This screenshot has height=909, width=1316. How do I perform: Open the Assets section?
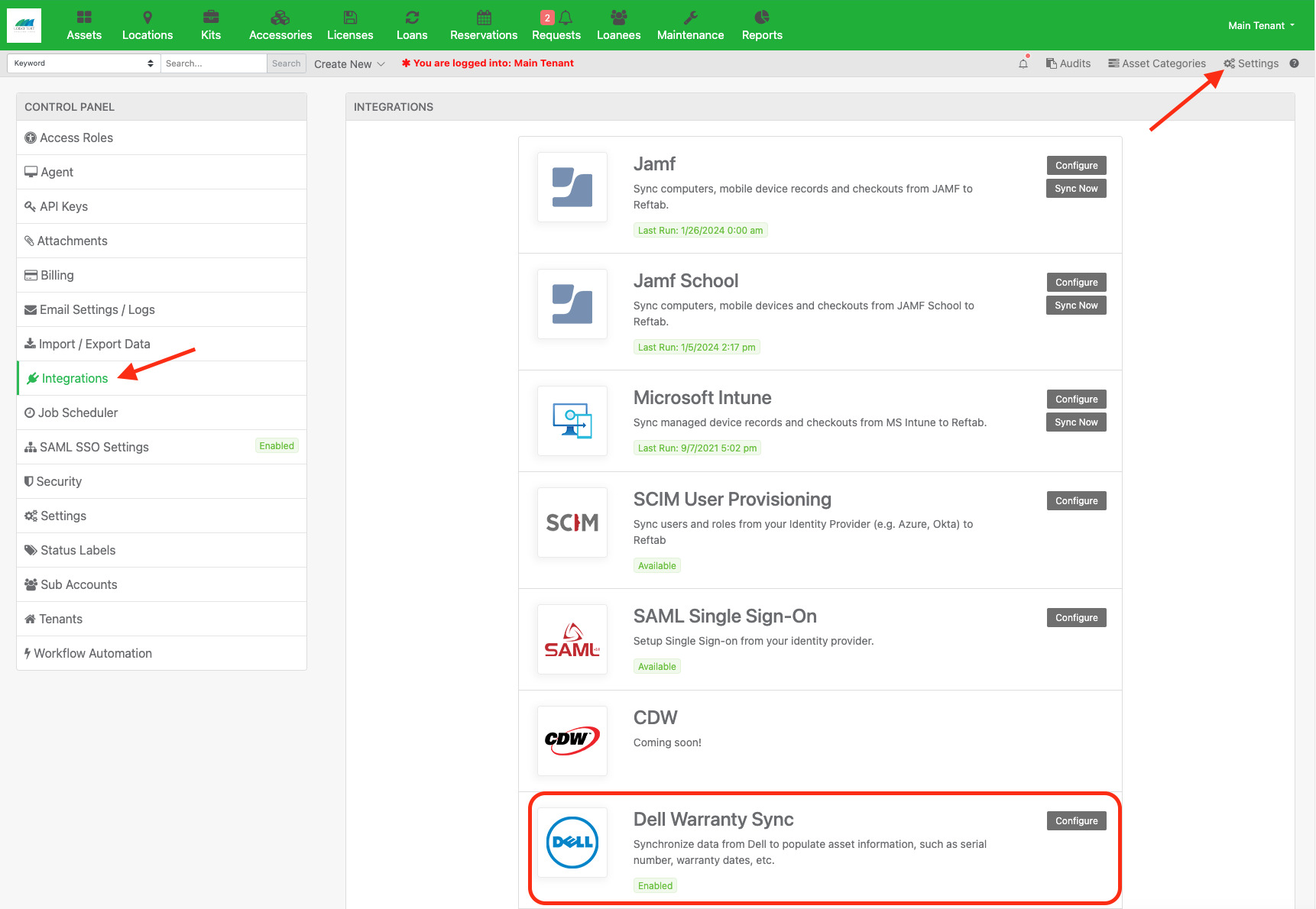(x=84, y=25)
